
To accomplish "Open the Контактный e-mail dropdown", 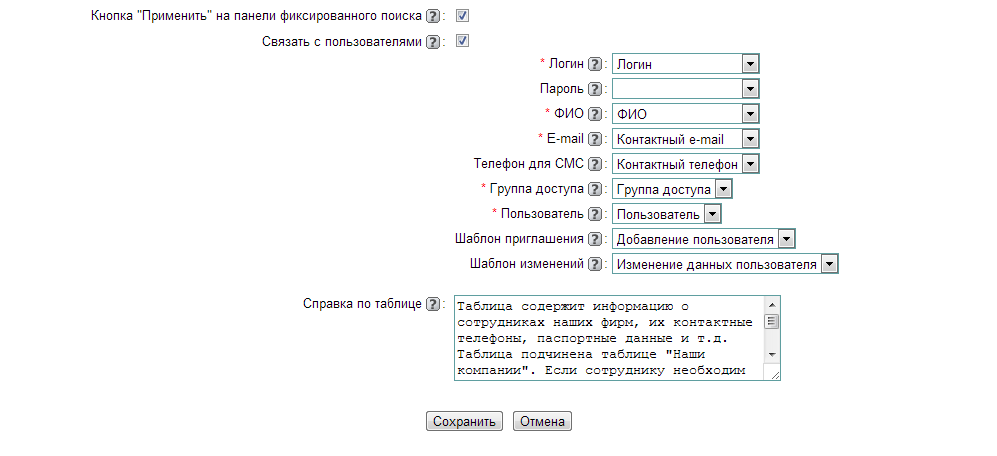I will coord(750,139).
